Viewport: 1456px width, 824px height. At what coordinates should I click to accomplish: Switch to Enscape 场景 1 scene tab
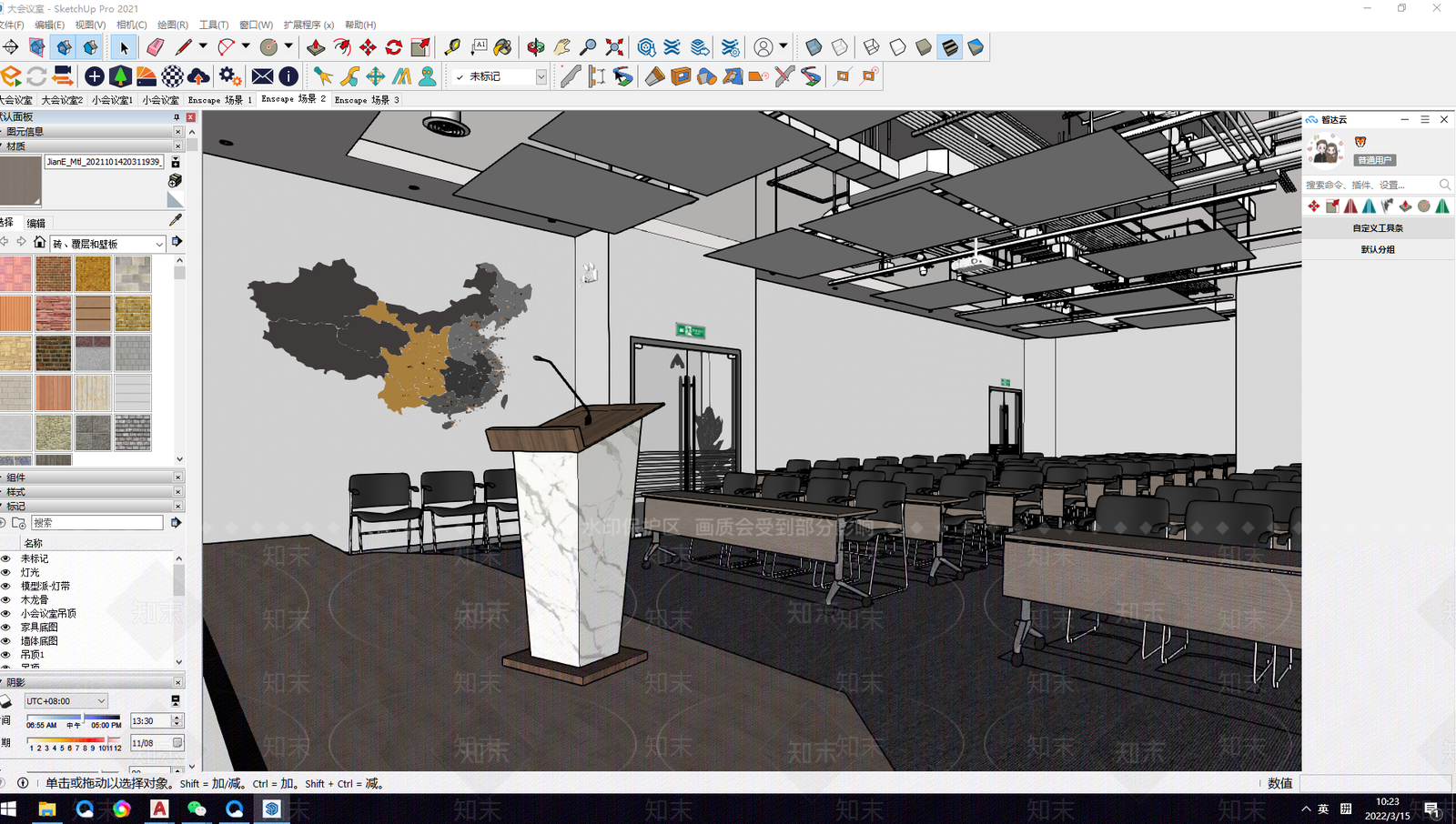[220, 100]
